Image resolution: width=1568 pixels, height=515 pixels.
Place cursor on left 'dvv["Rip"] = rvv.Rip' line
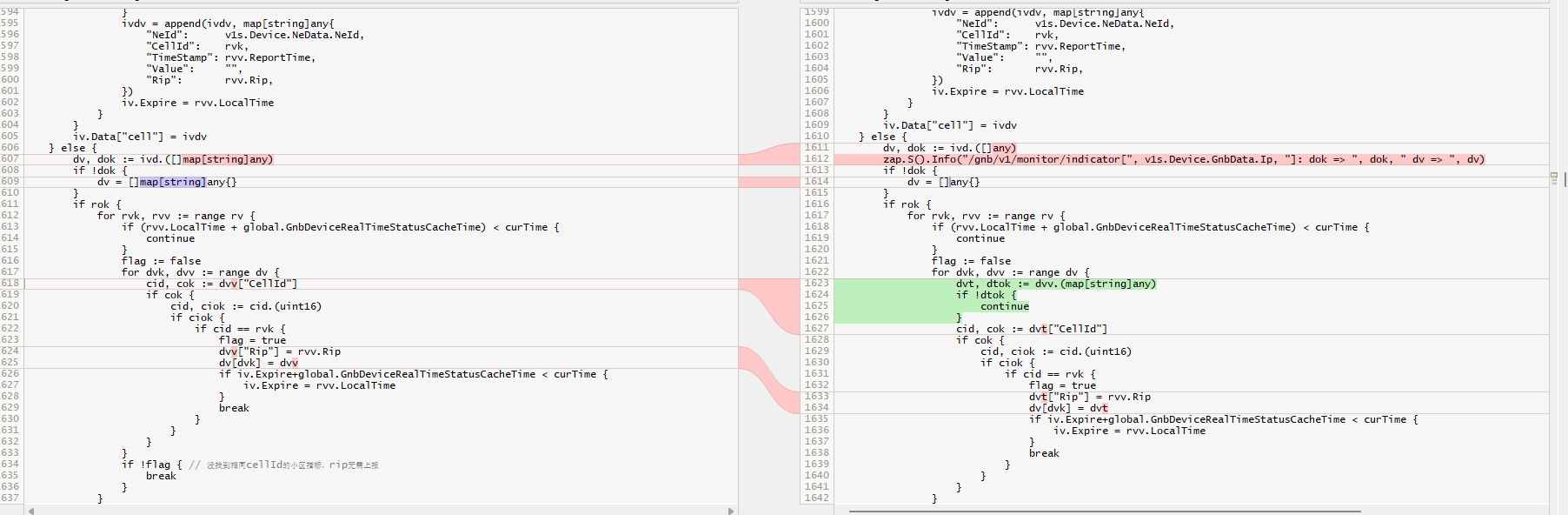click(x=279, y=351)
